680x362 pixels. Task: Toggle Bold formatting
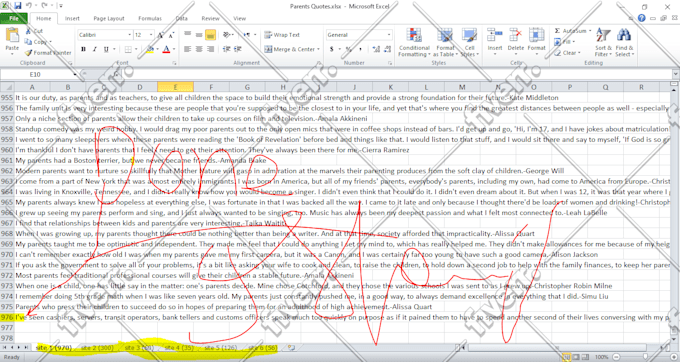coord(83,49)
